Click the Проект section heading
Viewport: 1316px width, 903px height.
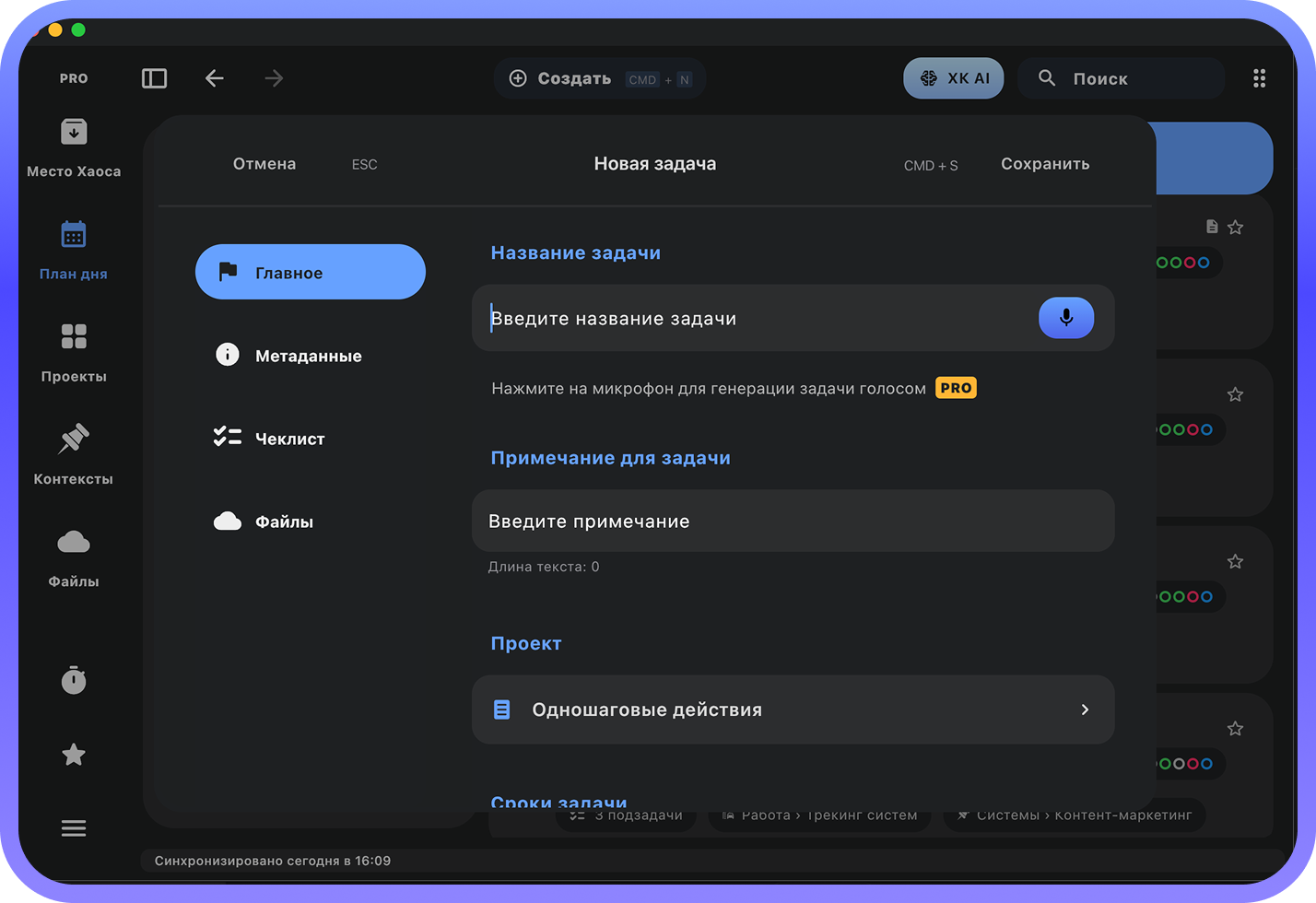point(526,643)
